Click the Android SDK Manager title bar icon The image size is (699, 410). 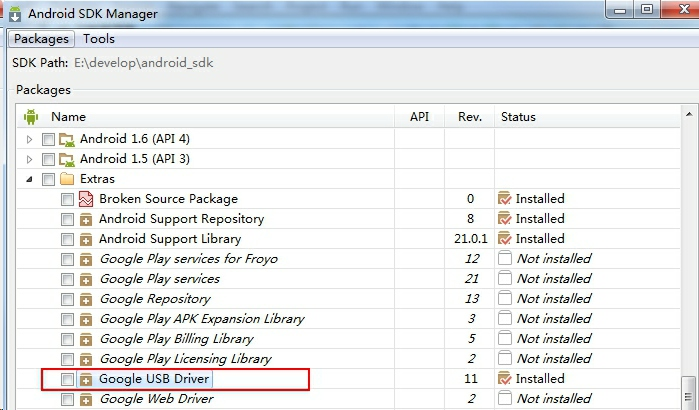[15, 14]
